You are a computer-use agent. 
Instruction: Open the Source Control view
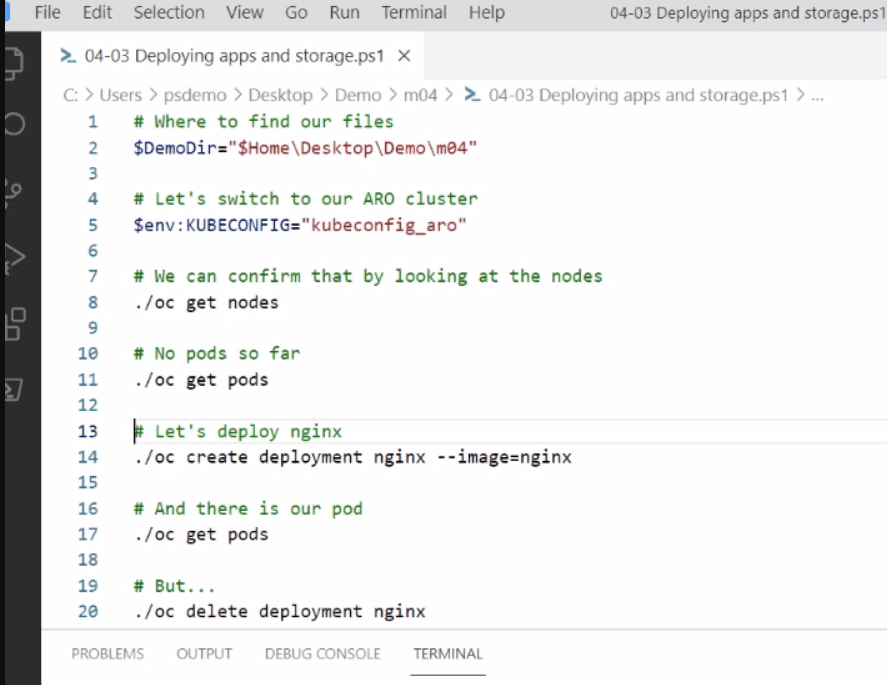coord(14,193)
